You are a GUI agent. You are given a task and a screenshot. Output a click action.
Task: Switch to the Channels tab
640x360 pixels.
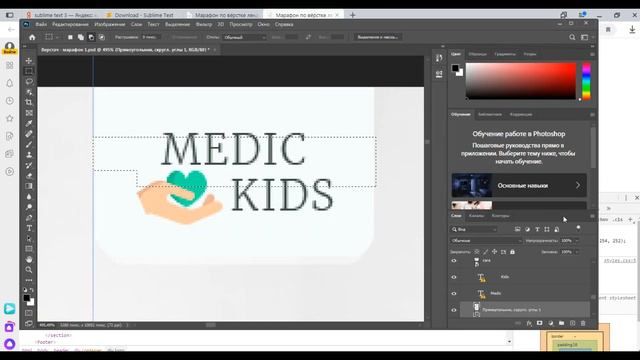476,216
